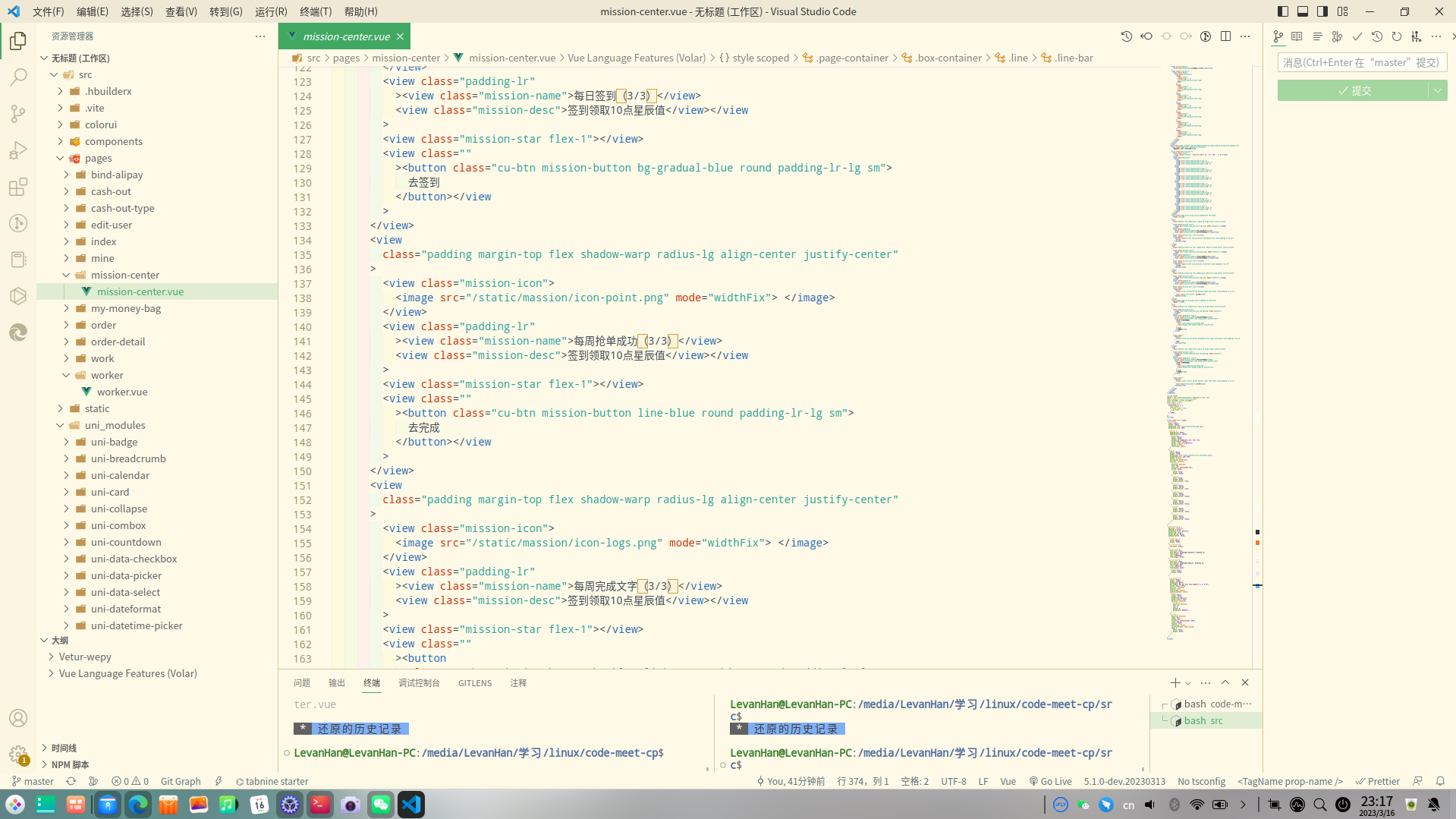Split the editor to the right
This screenshot has height=819, width=1456.
point(1225,36)
